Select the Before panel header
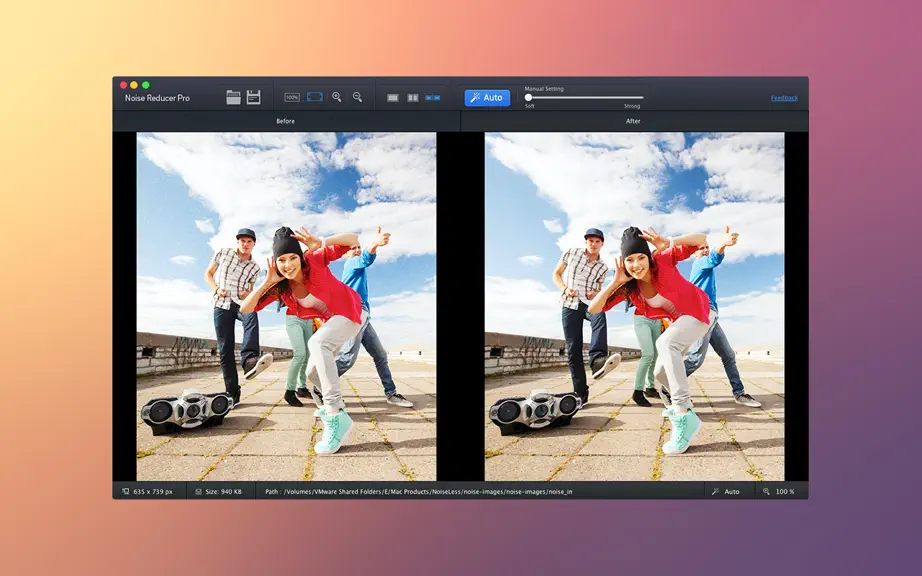922x576 pixels. point(286,121)
